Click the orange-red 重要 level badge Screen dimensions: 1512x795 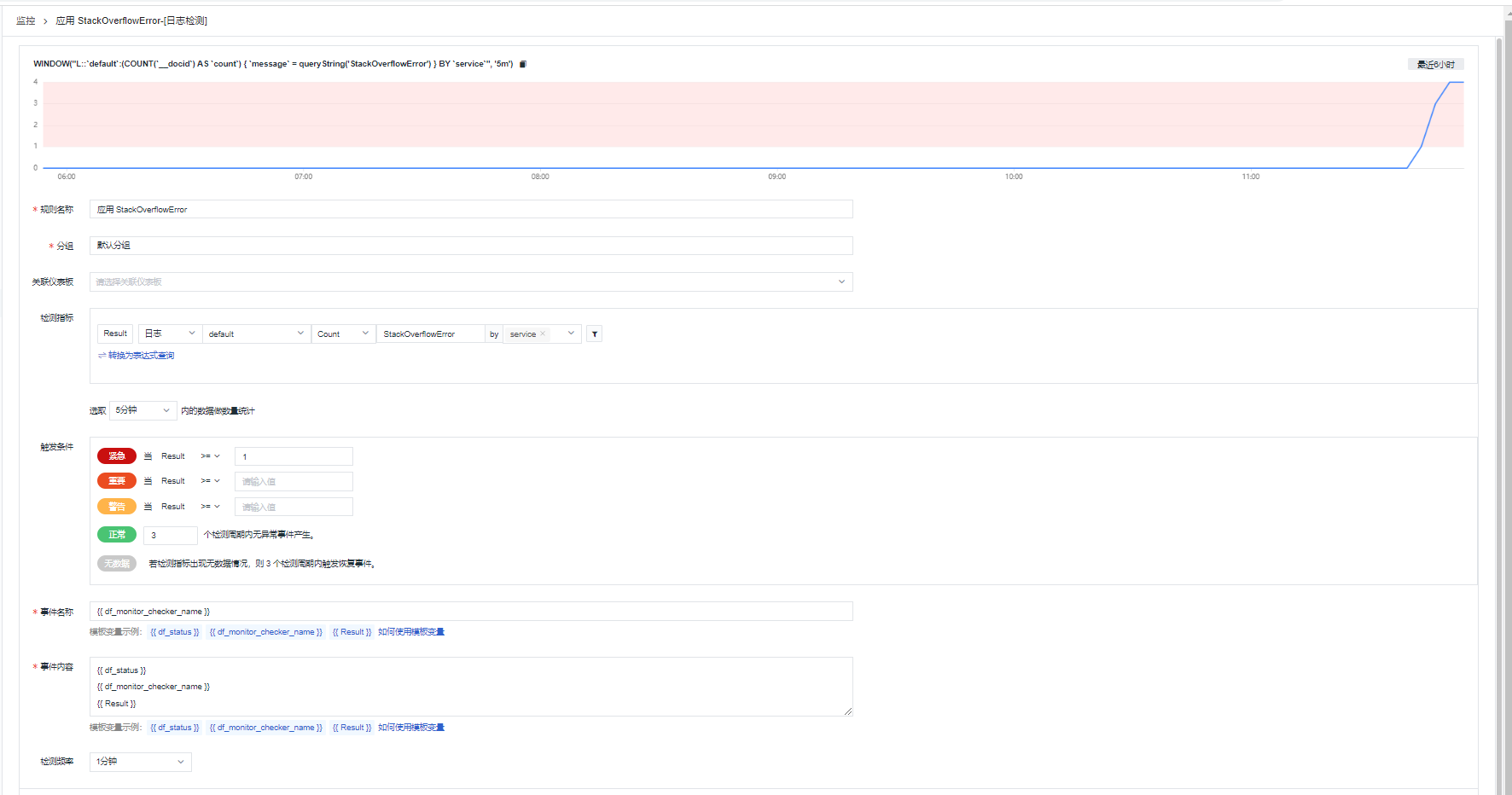pos(117,481)
